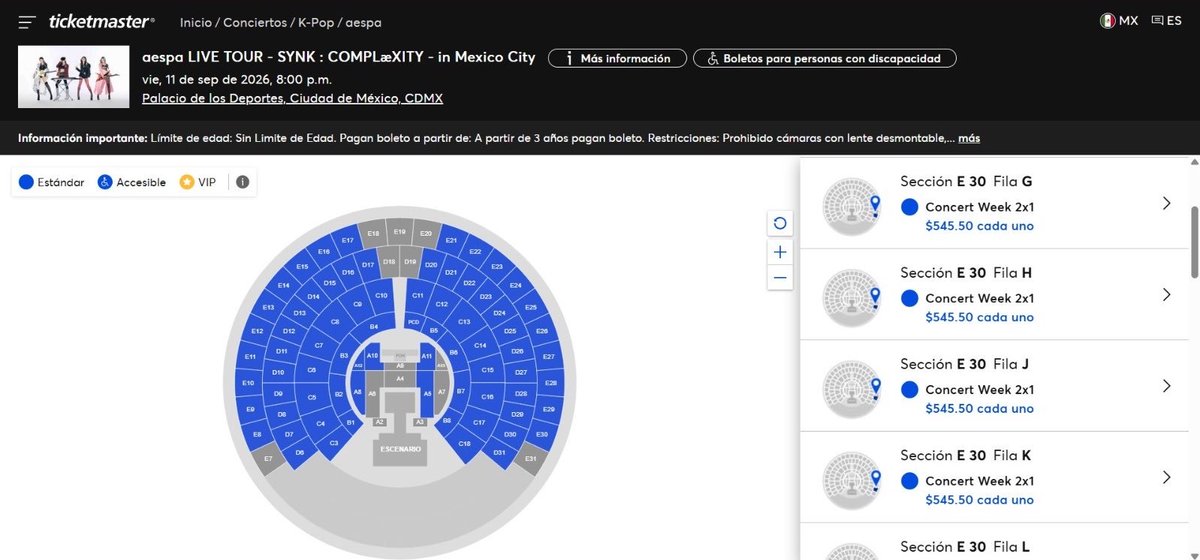Viewport: 1200px width, 560px height.
Task: Select section C18 on the seat map
Action: [x=465, y=443]
